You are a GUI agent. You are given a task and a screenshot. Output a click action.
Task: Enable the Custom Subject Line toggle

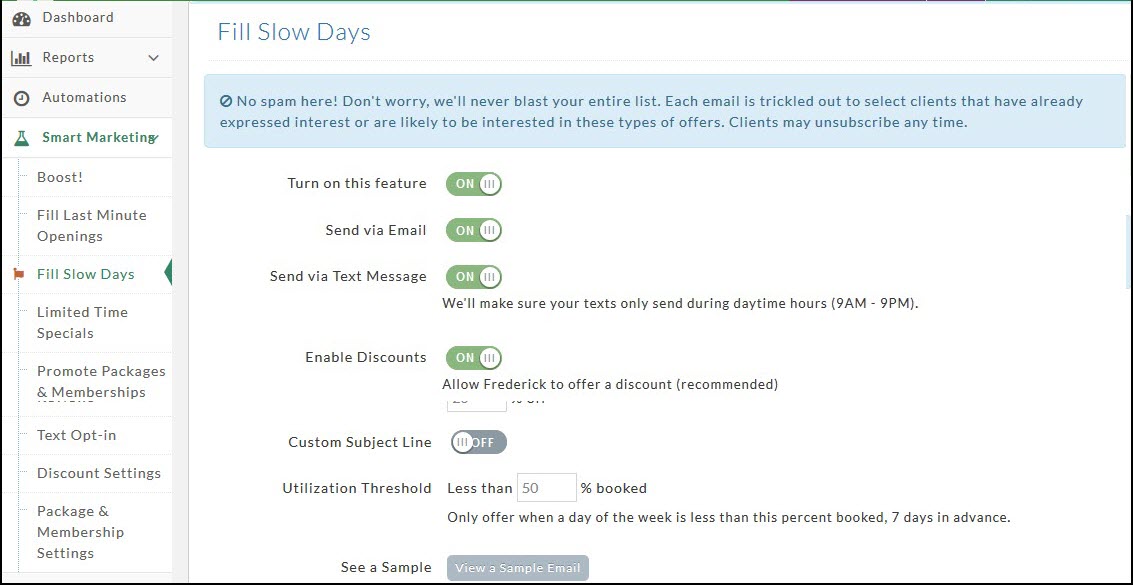pos(478,442)
